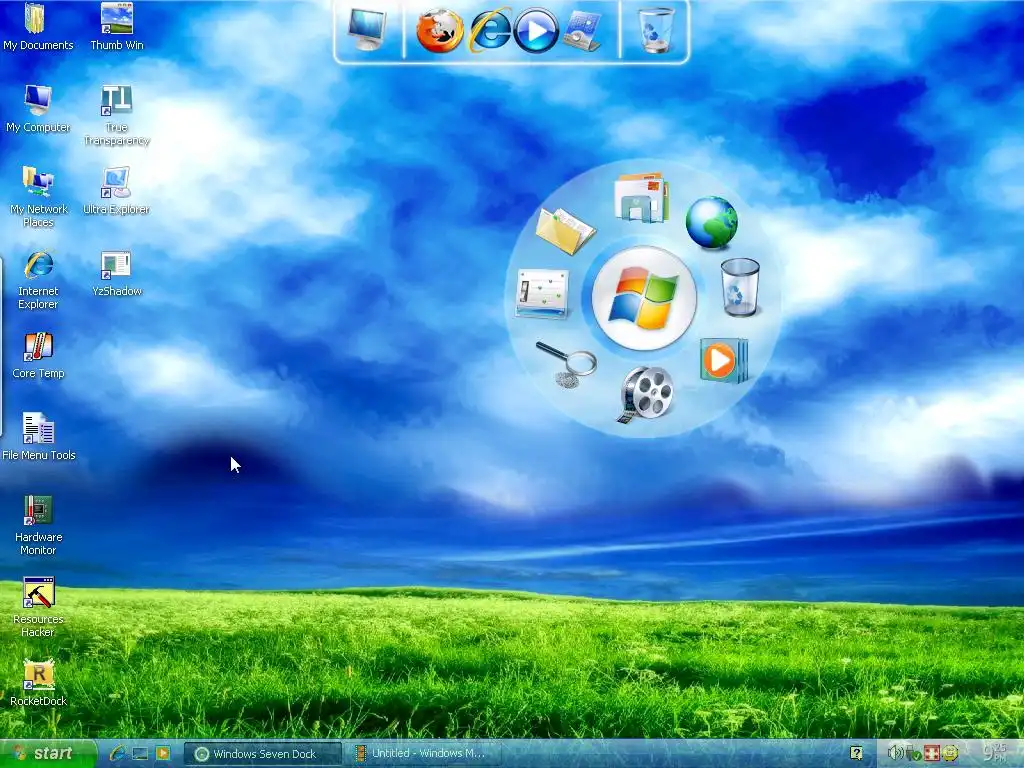Click Show Desktop quick launch icon
The height and width of the screenshot is (768, 1024).
(x=140, y=754)
